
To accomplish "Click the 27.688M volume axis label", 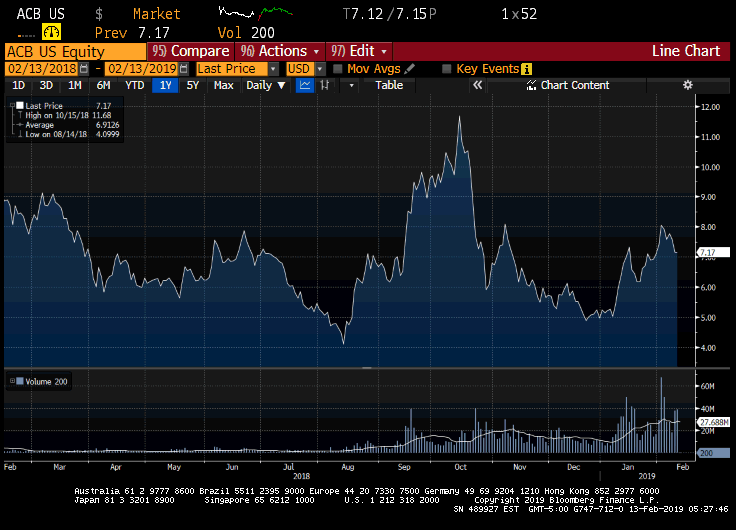I will (714, 422).
